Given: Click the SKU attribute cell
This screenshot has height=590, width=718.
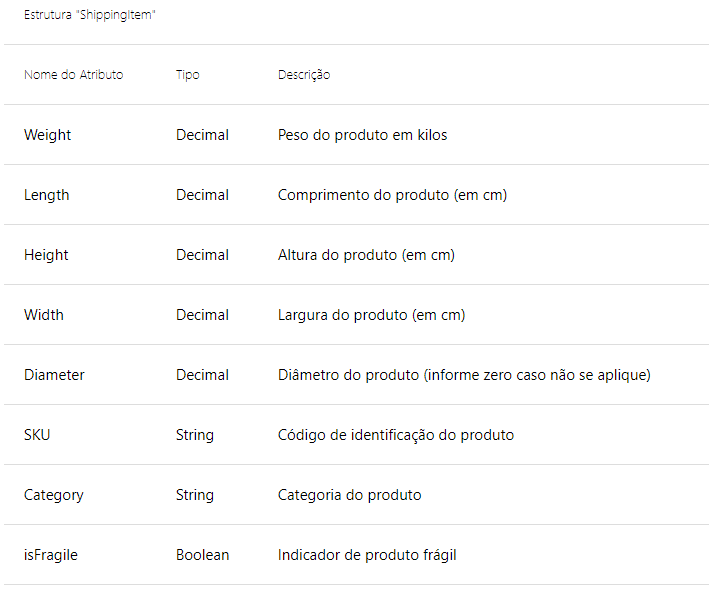Looking at the screenshot, I should click(37, 435).
